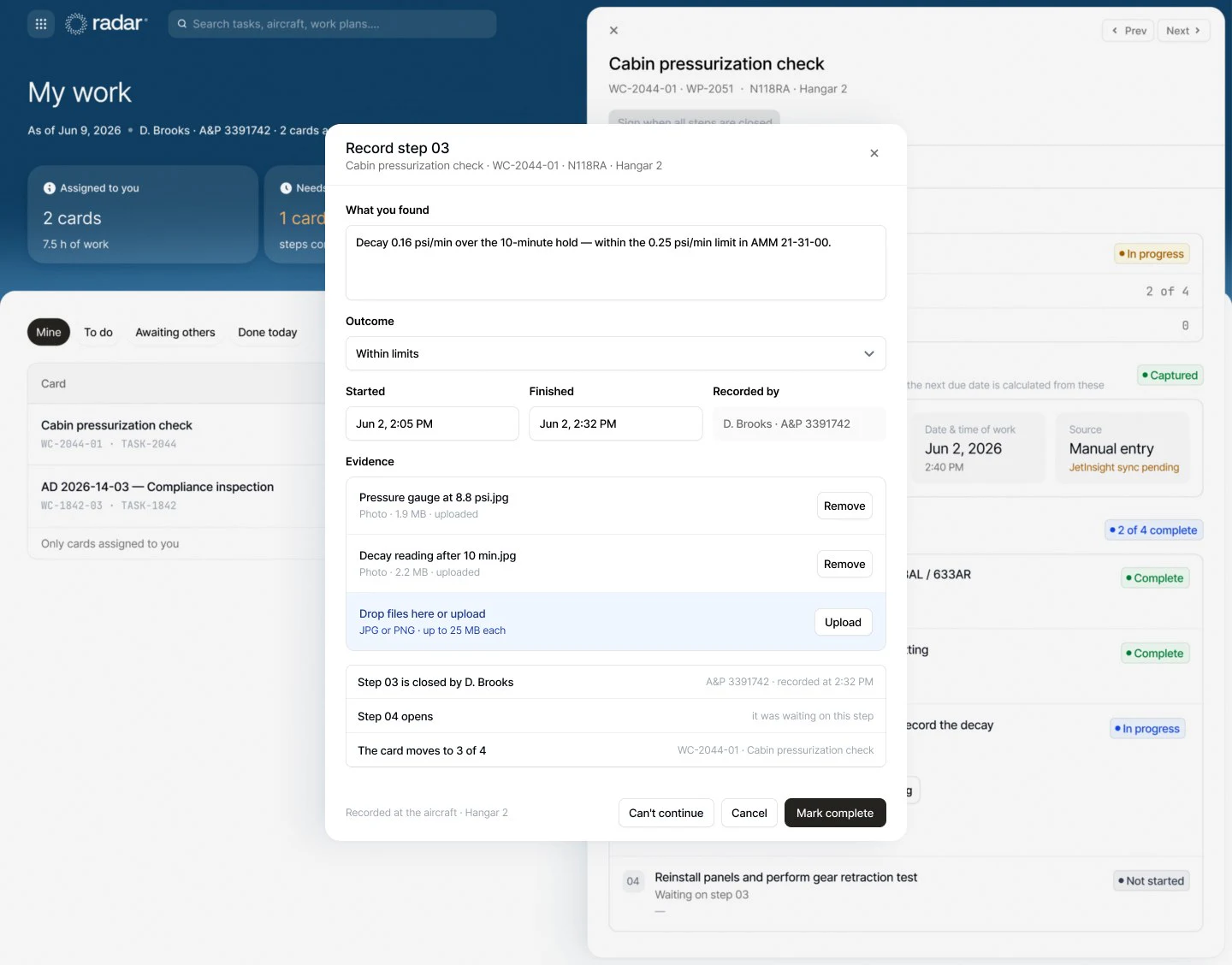Open the Outcome dropdown
Image resolution: width=1232 pixels, height=965 pixels.
point(616,353)
